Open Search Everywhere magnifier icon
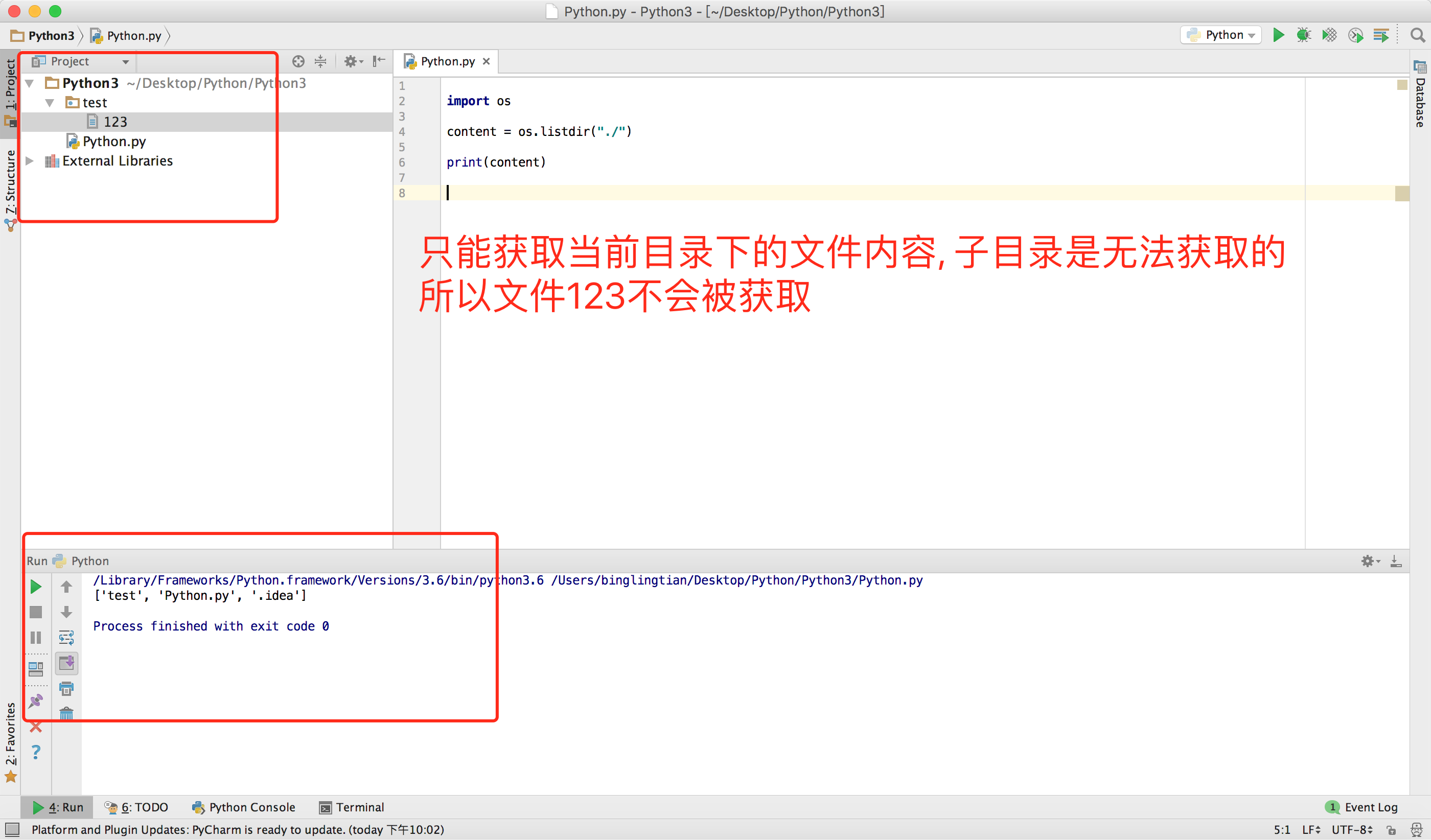Image resolution: width=1431 pixels, height=840 pixels. click(1417, 35)
